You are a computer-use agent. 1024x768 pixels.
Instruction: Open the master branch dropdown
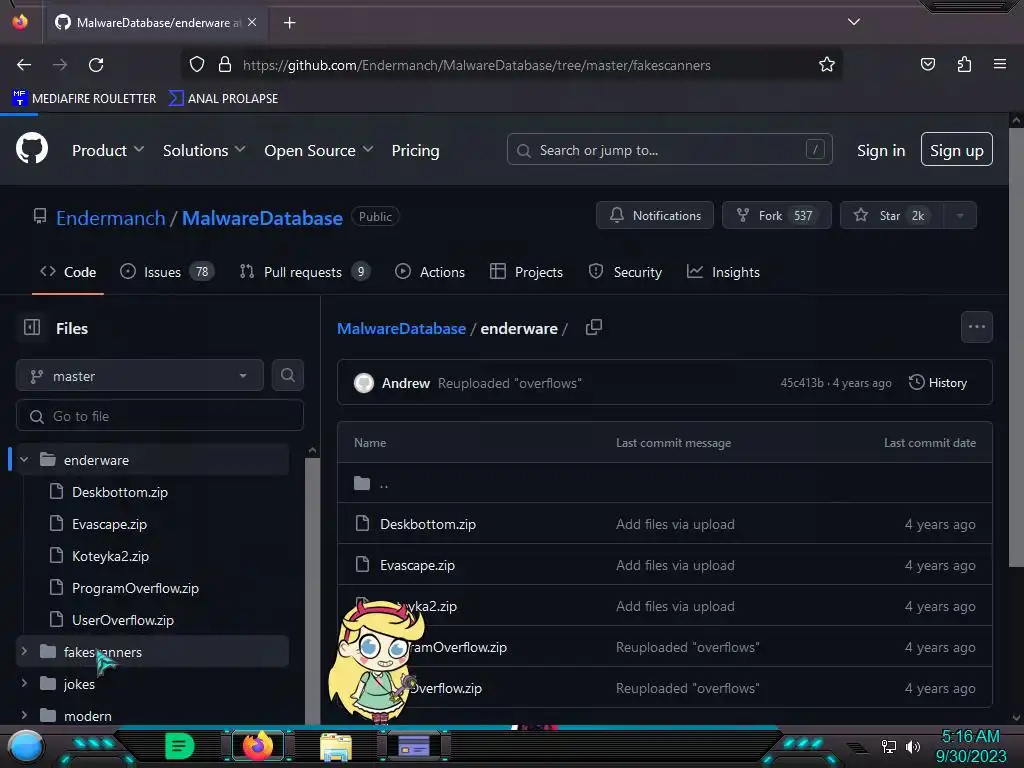point(140,376)
